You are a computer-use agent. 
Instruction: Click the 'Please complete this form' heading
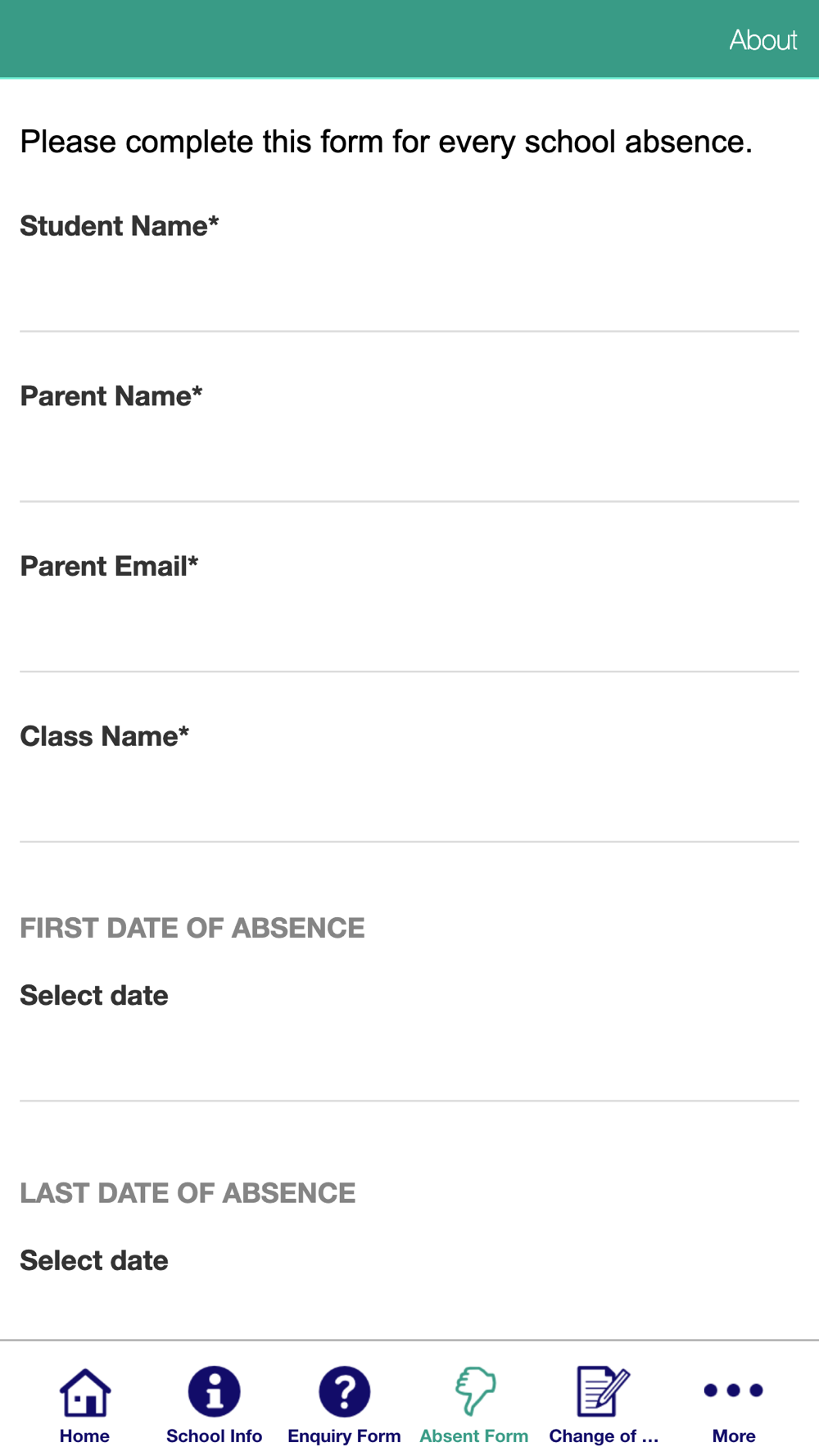point(386,142)
